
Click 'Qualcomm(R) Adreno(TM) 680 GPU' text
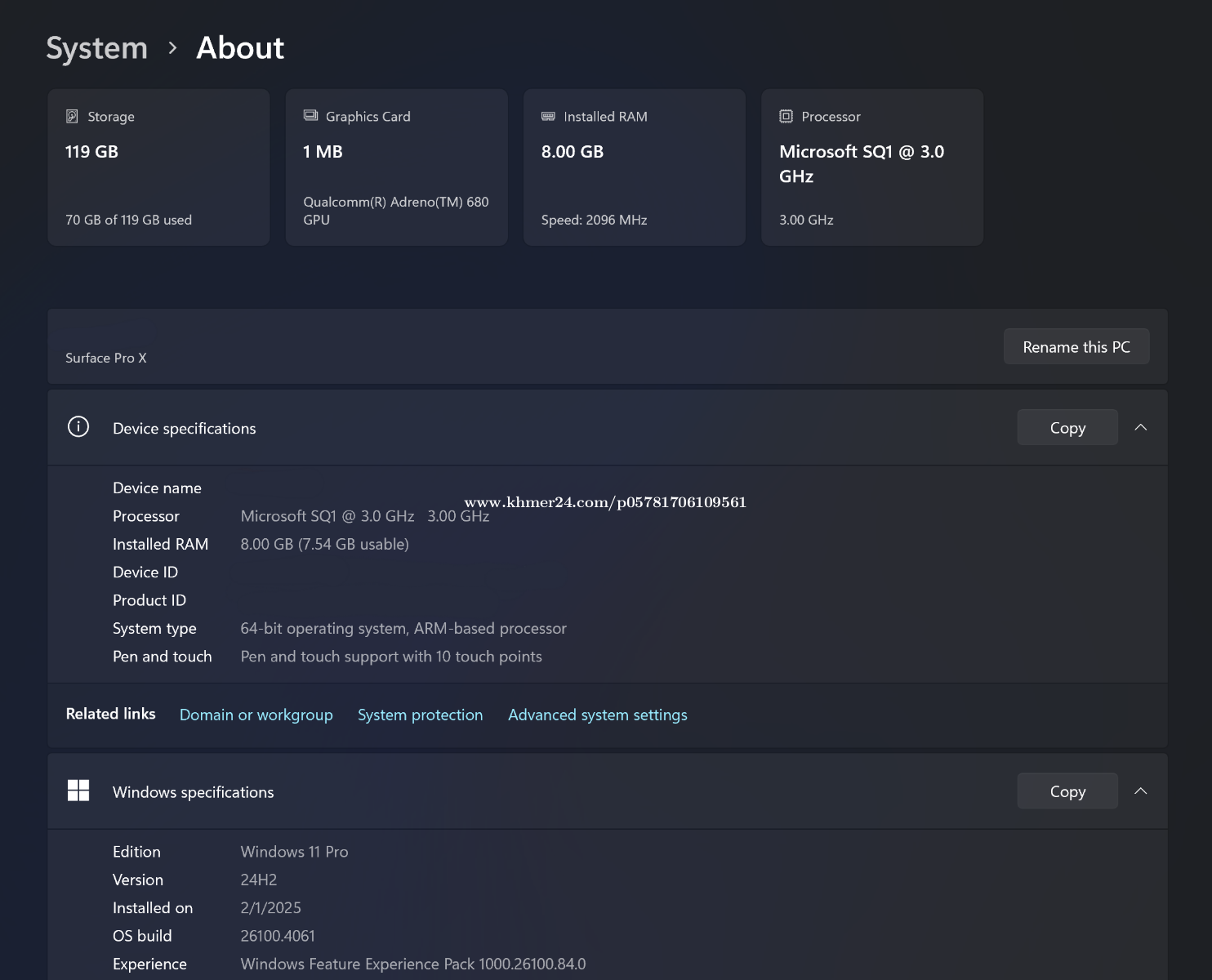click(x=396, y=211)
